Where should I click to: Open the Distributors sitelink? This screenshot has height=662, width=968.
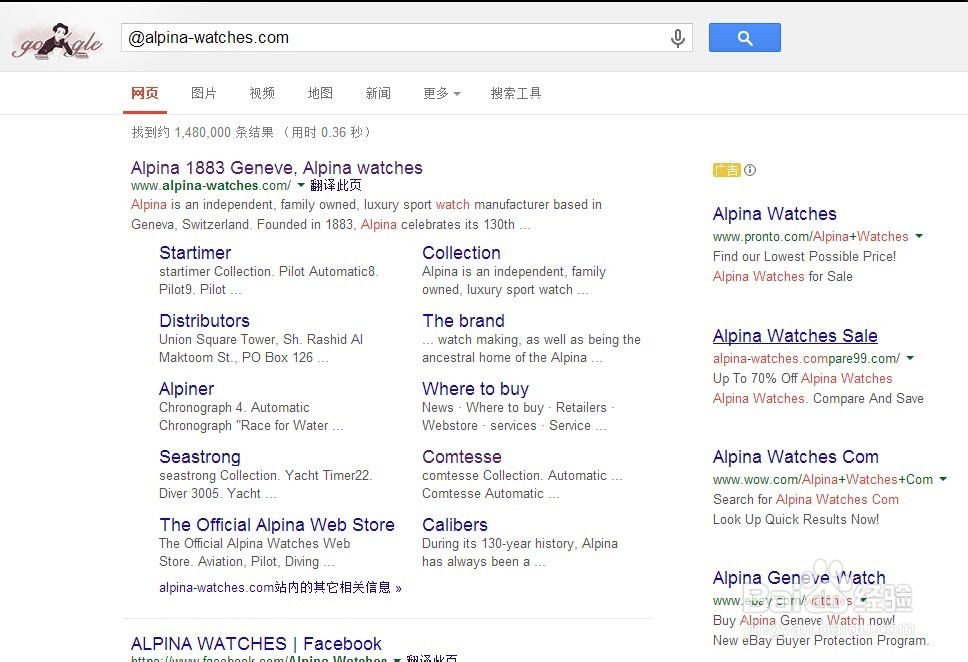(x=204, y=321)
